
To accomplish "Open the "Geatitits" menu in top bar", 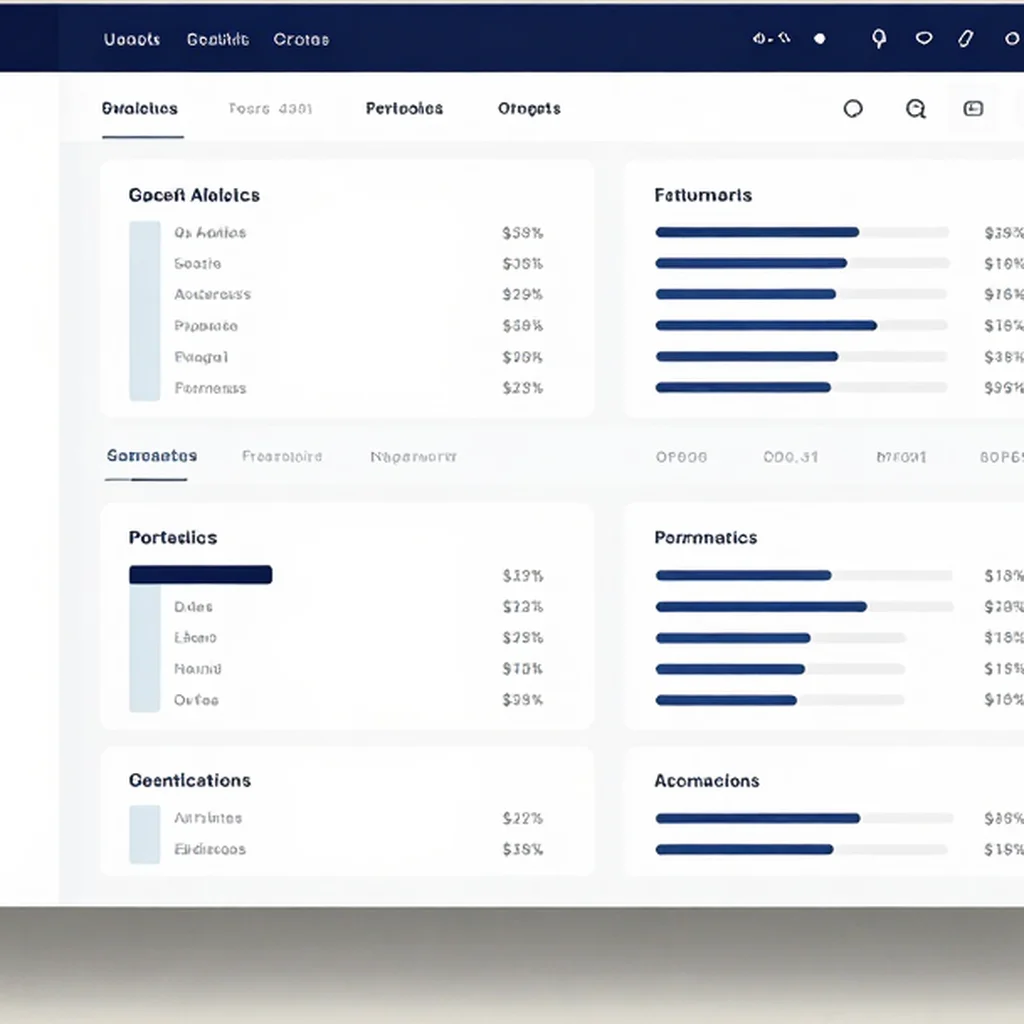I will [x=217, y=40].
